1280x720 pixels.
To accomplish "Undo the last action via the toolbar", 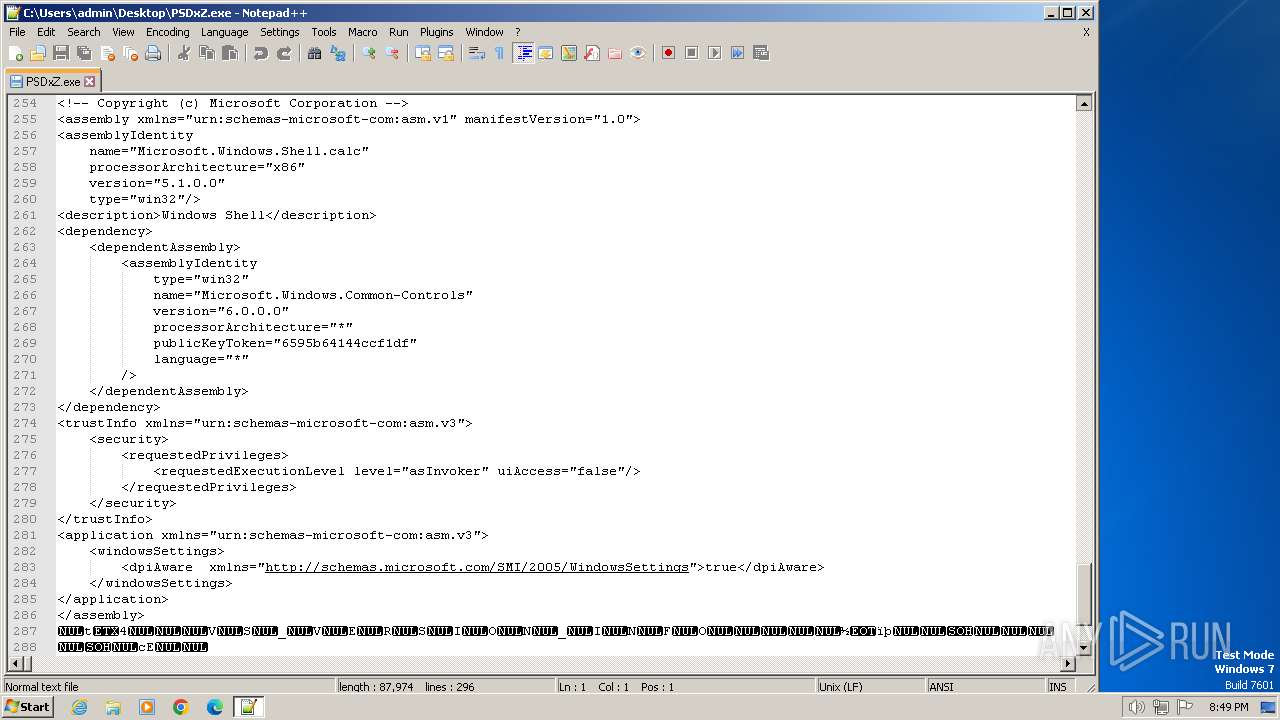I will click(261, 53).
